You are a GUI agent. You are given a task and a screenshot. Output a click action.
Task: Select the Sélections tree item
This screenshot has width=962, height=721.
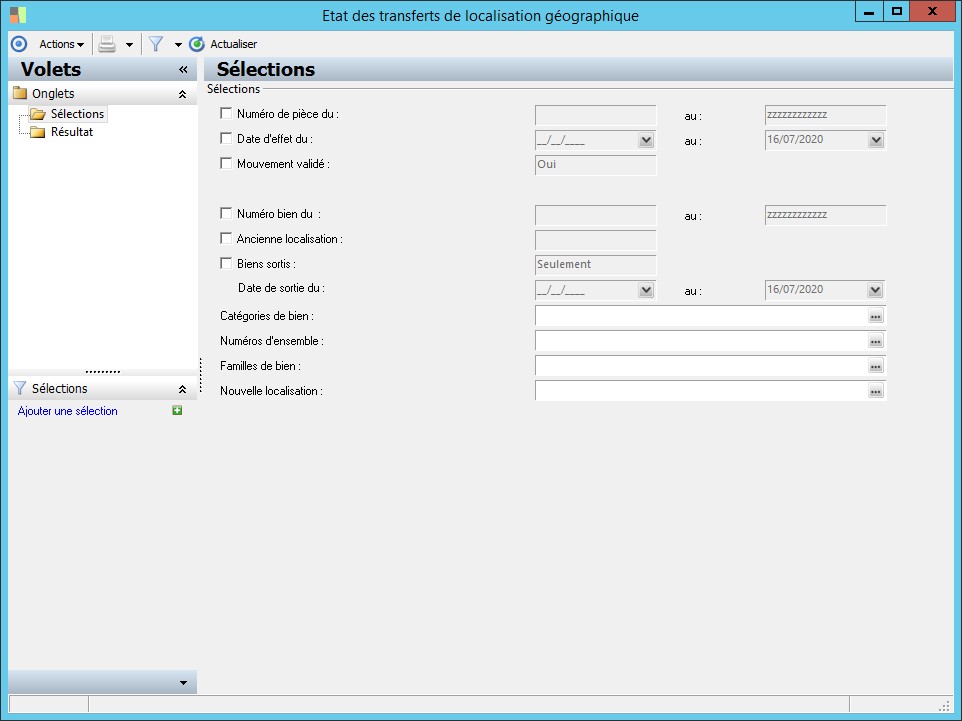point(77,114)
